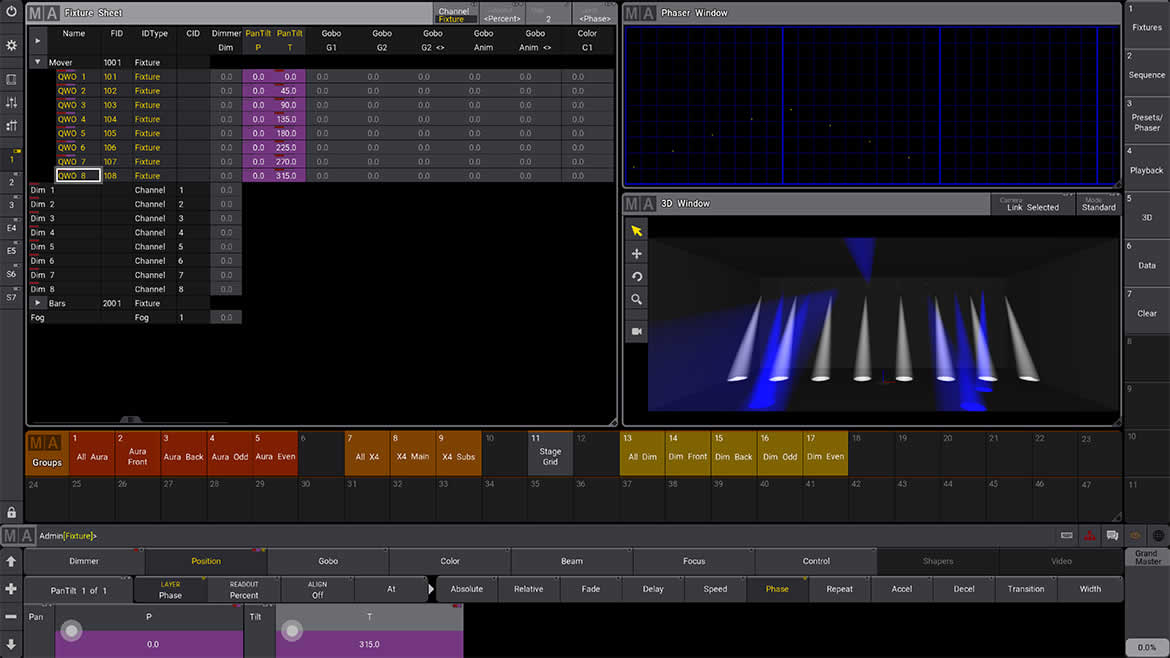Open the settings gear in left sidebar
This screenshot has height=658, width=1170.
tap(11, 46)
